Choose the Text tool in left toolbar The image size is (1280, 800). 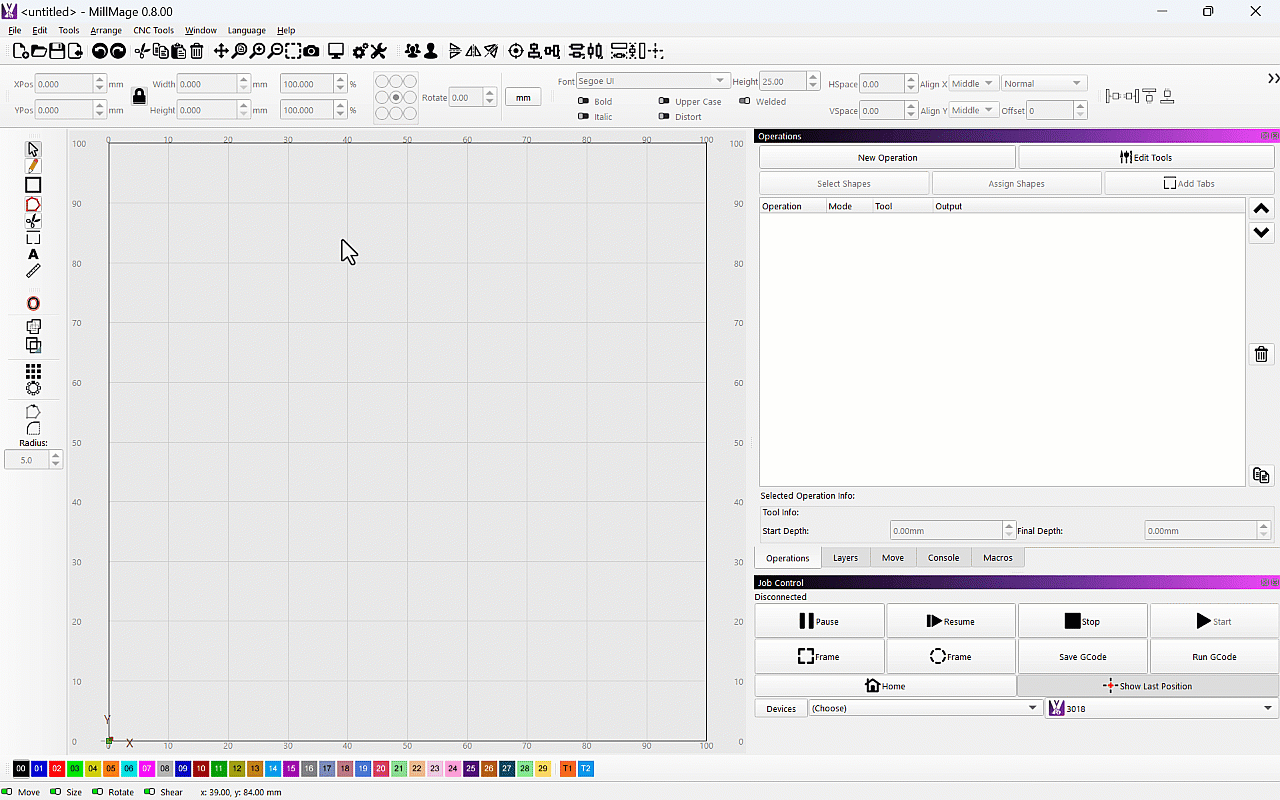(x=33, y=255)
